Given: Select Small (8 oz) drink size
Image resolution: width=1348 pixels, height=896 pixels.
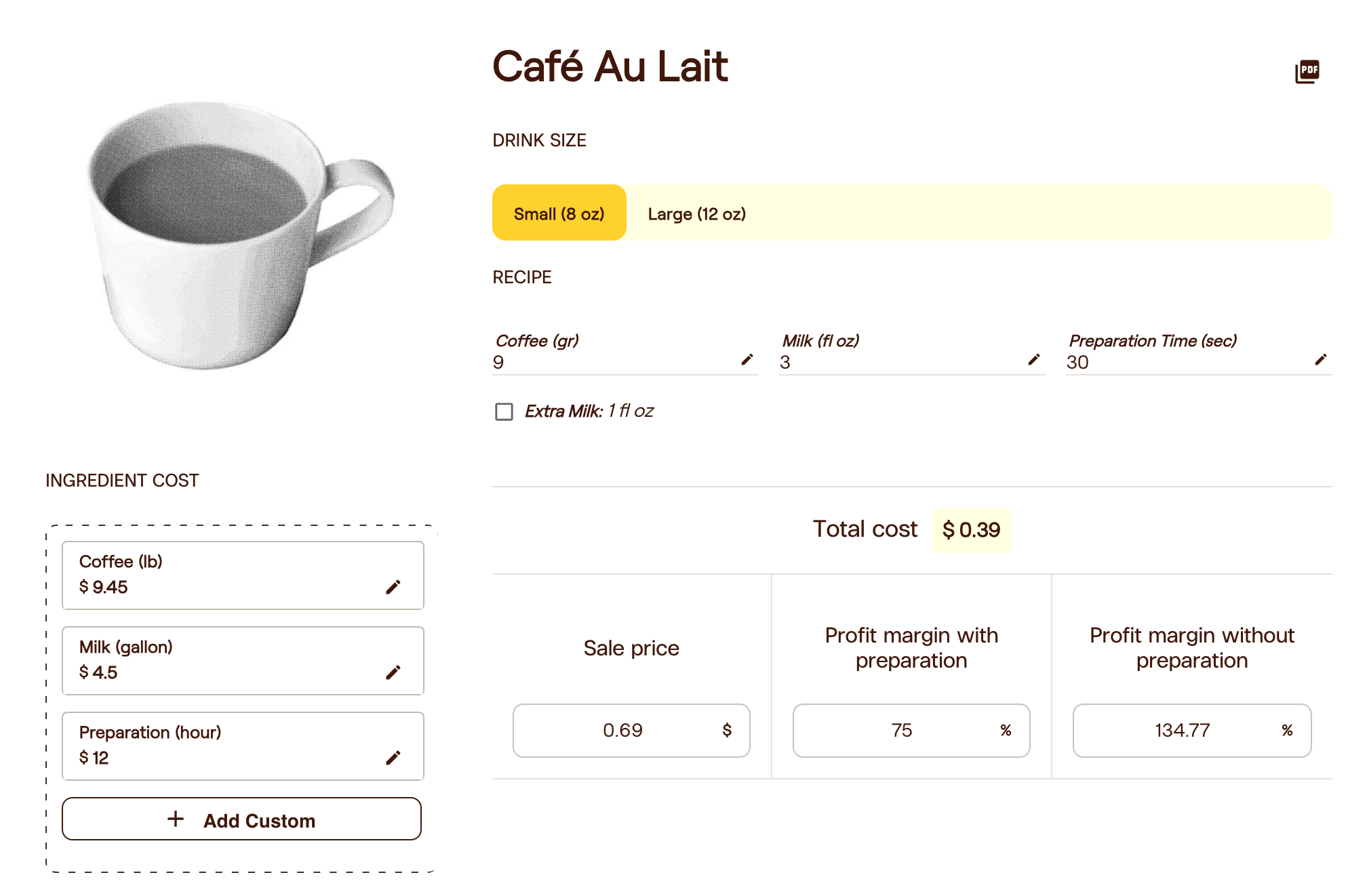Looking at the screenshot, I should [559, 213].
